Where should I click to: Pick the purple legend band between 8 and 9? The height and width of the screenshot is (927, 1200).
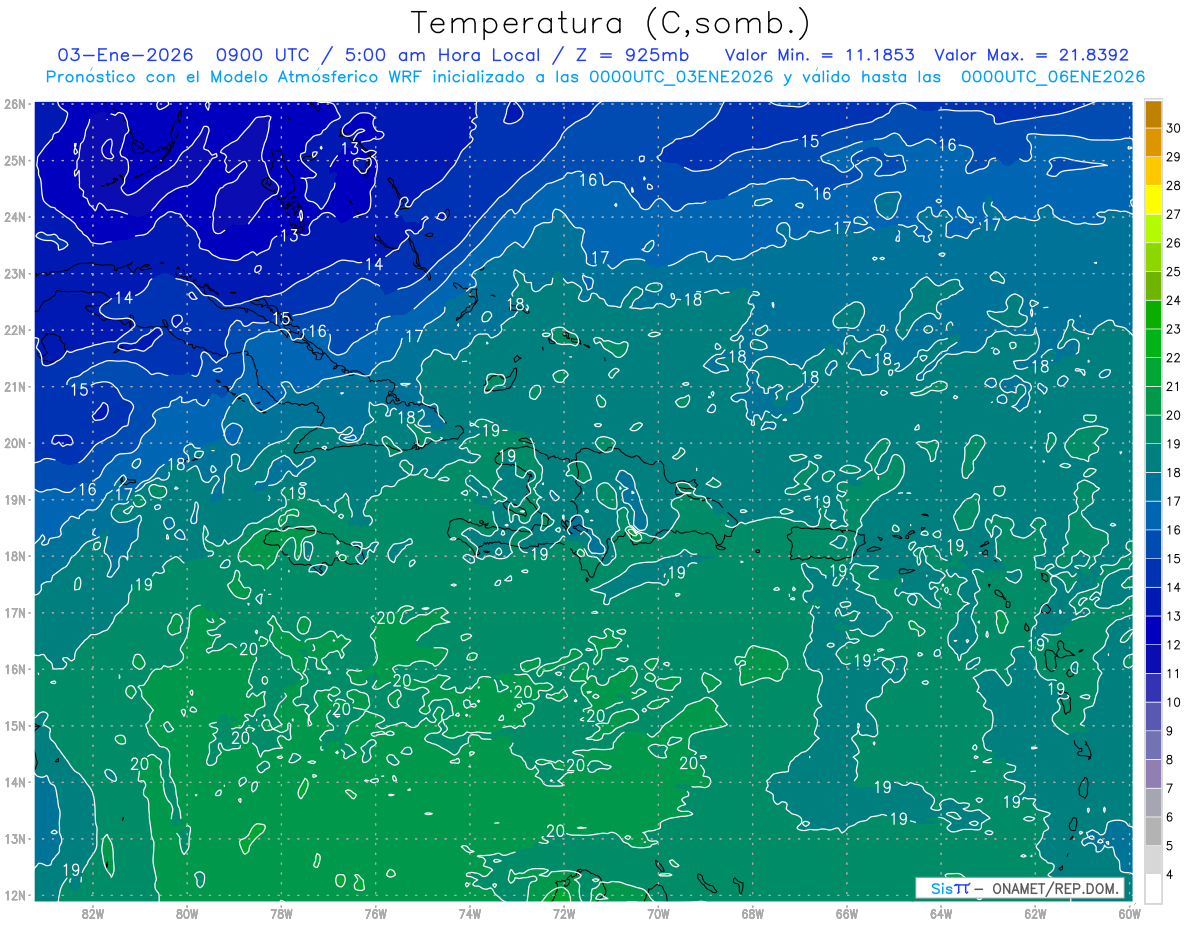[x=1153, y=745]
